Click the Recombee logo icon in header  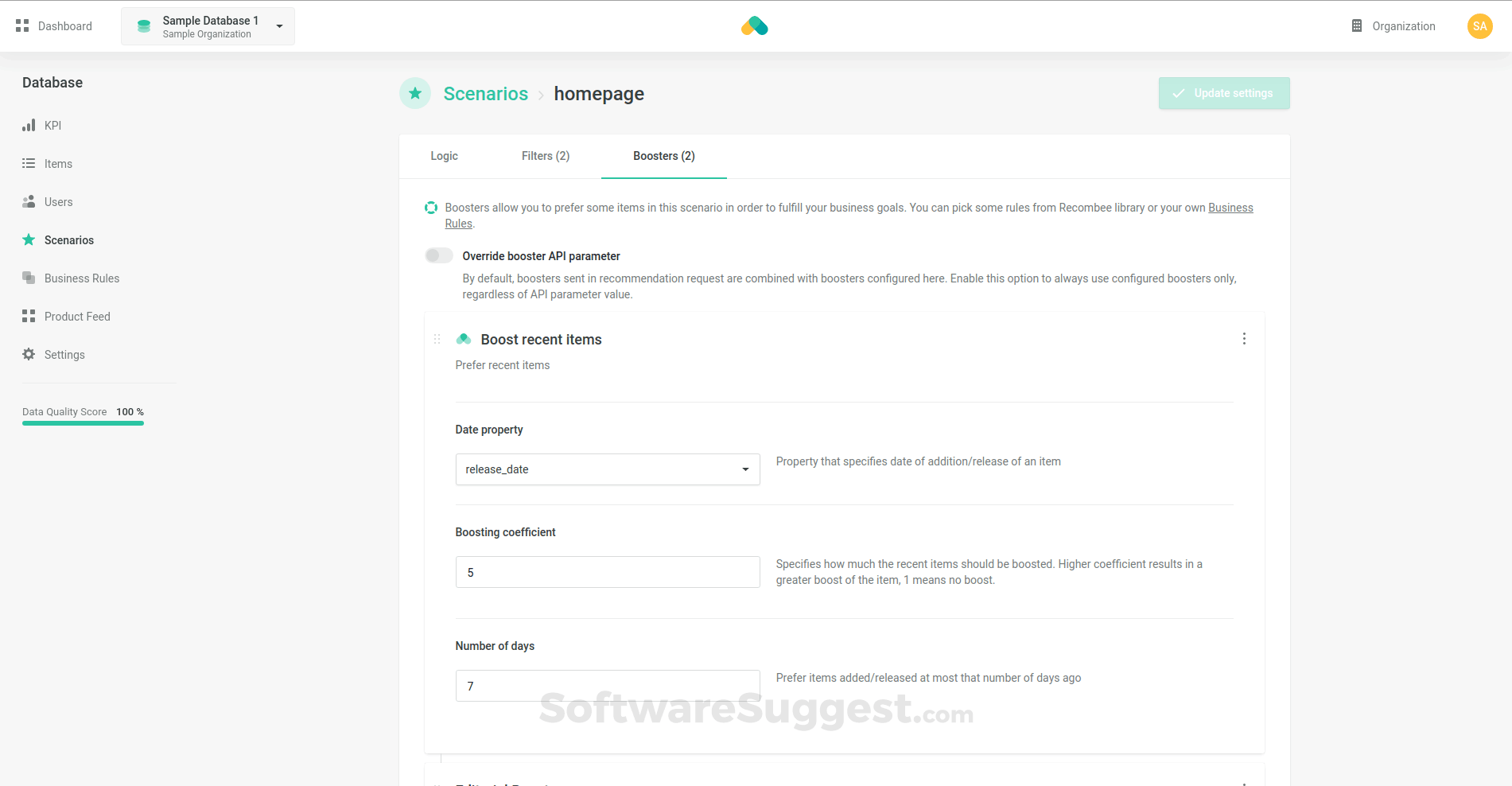click(x=754, y=26)
